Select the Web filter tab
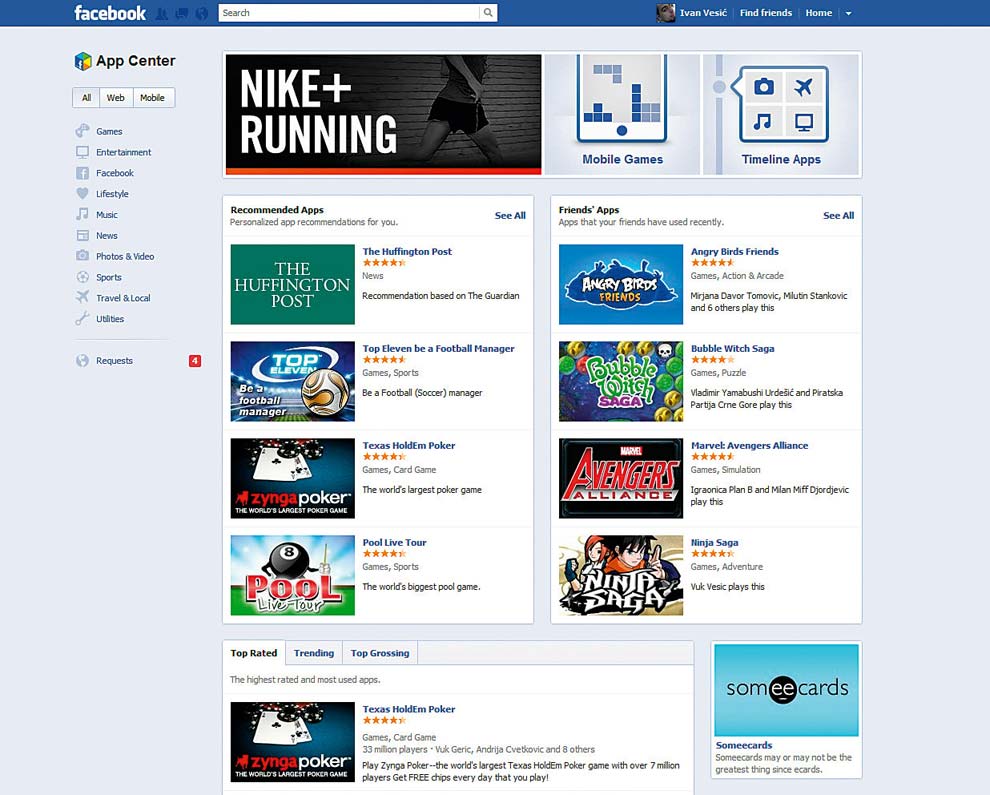This screenshot has width=990, height=795. tap(116, 98)
